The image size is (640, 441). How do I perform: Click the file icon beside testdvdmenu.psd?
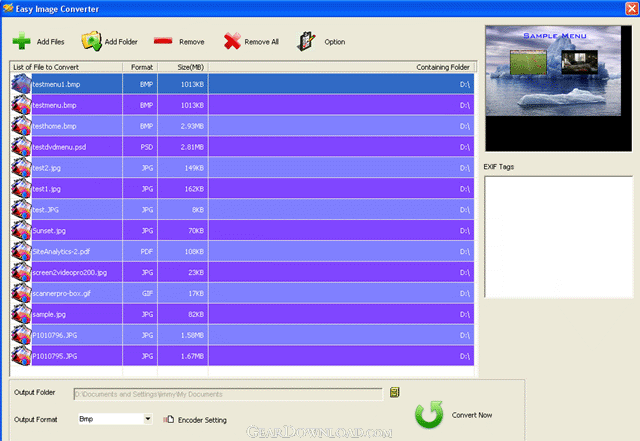[x=21, y=147]
